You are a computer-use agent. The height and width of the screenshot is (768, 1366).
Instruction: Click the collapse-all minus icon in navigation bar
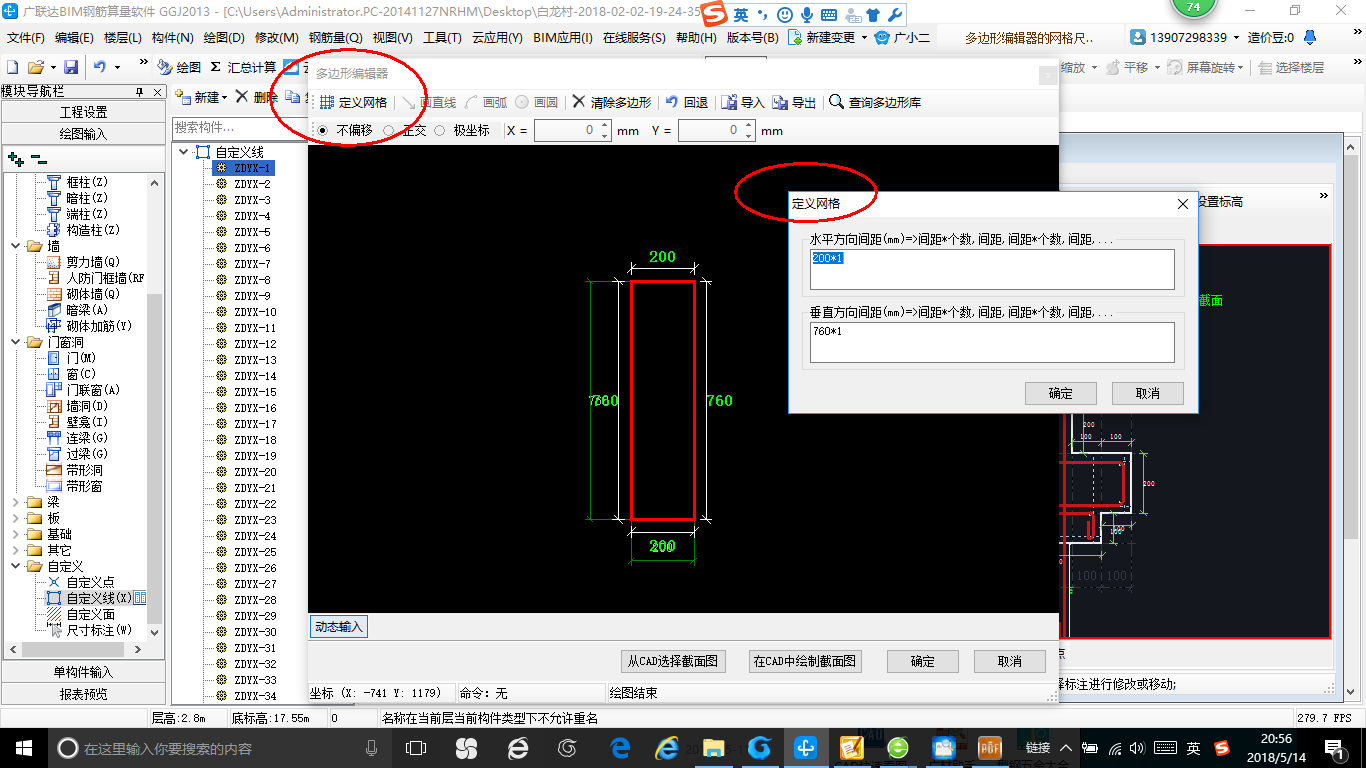(x=38, y=158)
